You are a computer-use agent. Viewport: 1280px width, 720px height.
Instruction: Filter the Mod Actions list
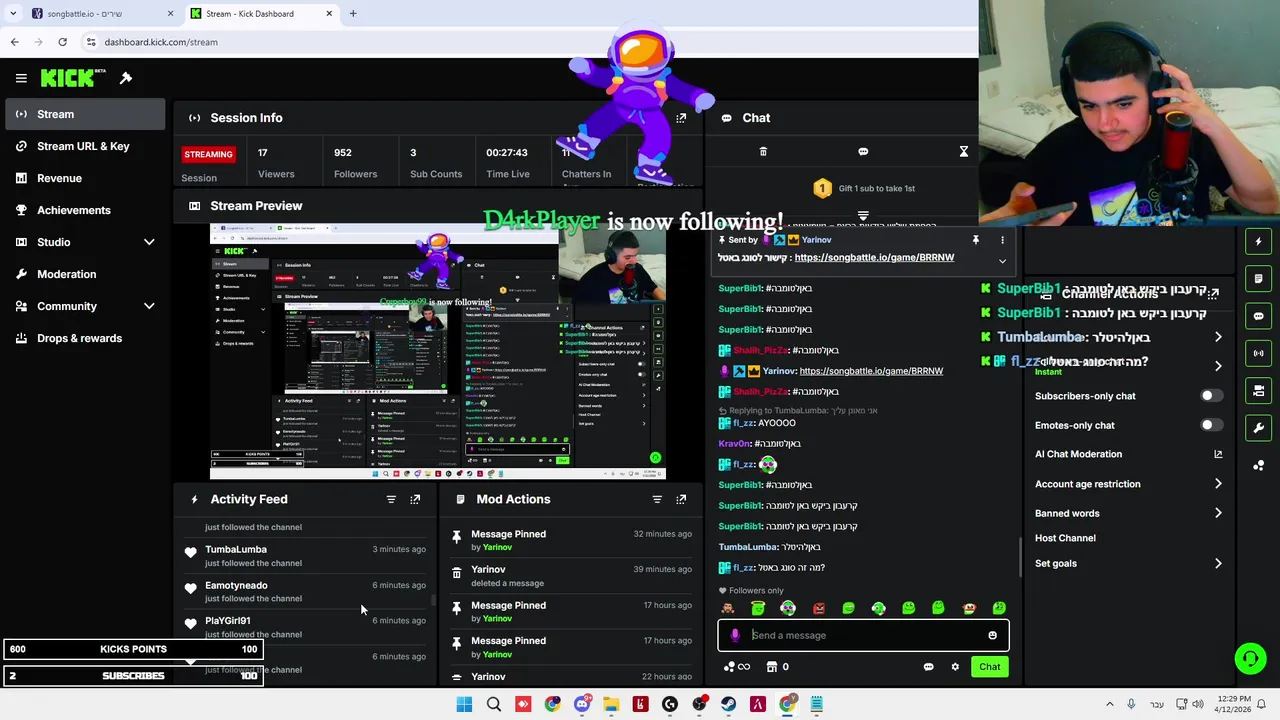tap(657, 499)
